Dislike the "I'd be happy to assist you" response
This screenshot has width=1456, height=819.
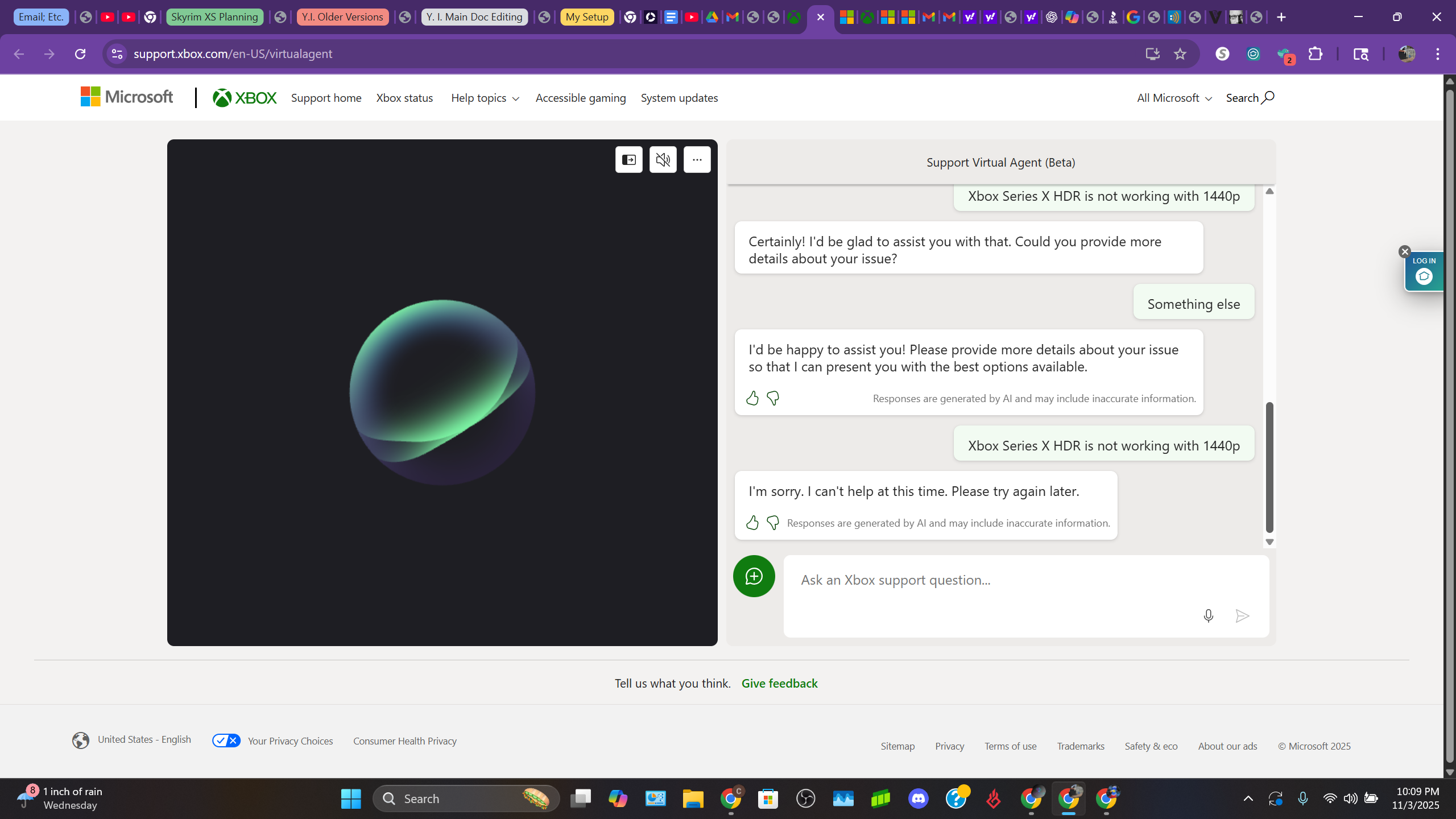pos(773,398)
